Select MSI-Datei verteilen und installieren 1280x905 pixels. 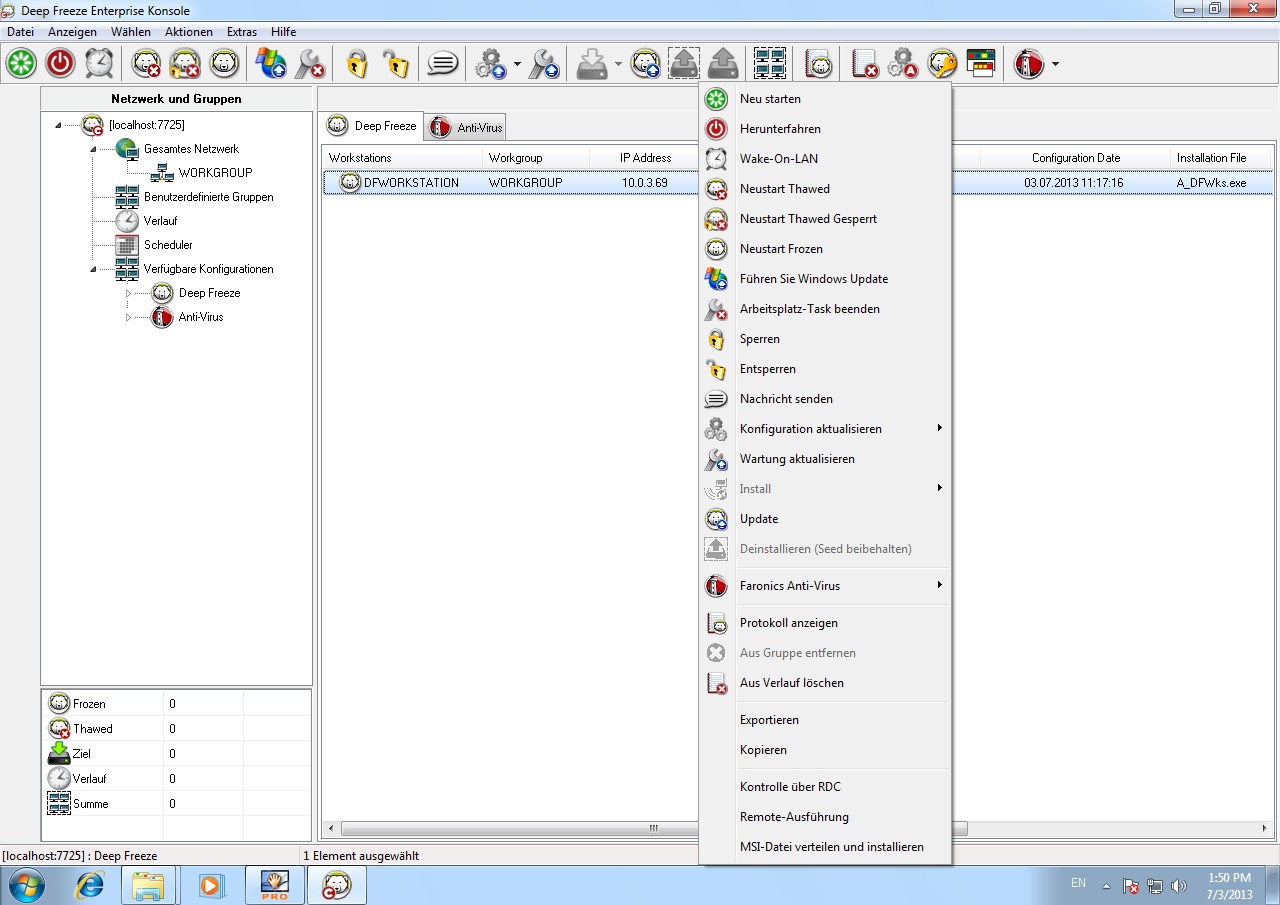coord(825,847)
